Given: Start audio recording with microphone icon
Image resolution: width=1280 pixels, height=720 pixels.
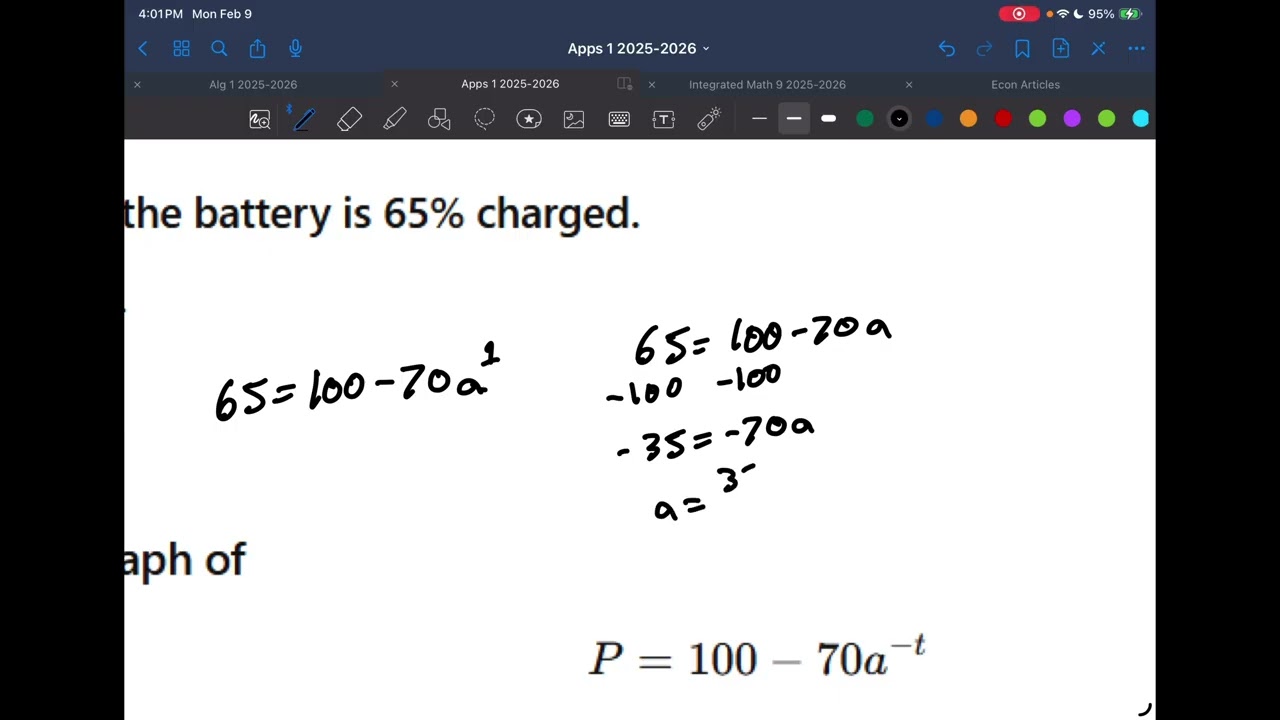Looking at the screenshot, I should pos(295,48).
